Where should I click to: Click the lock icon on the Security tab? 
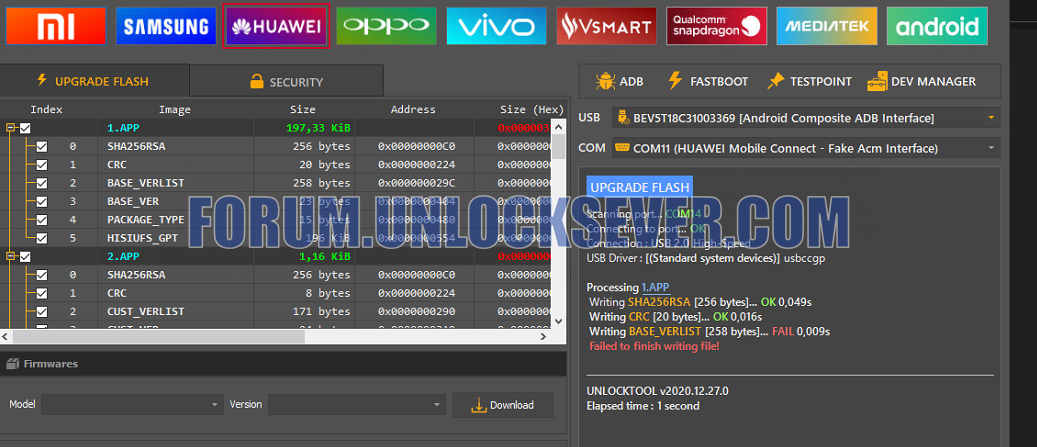coord(257,81)
